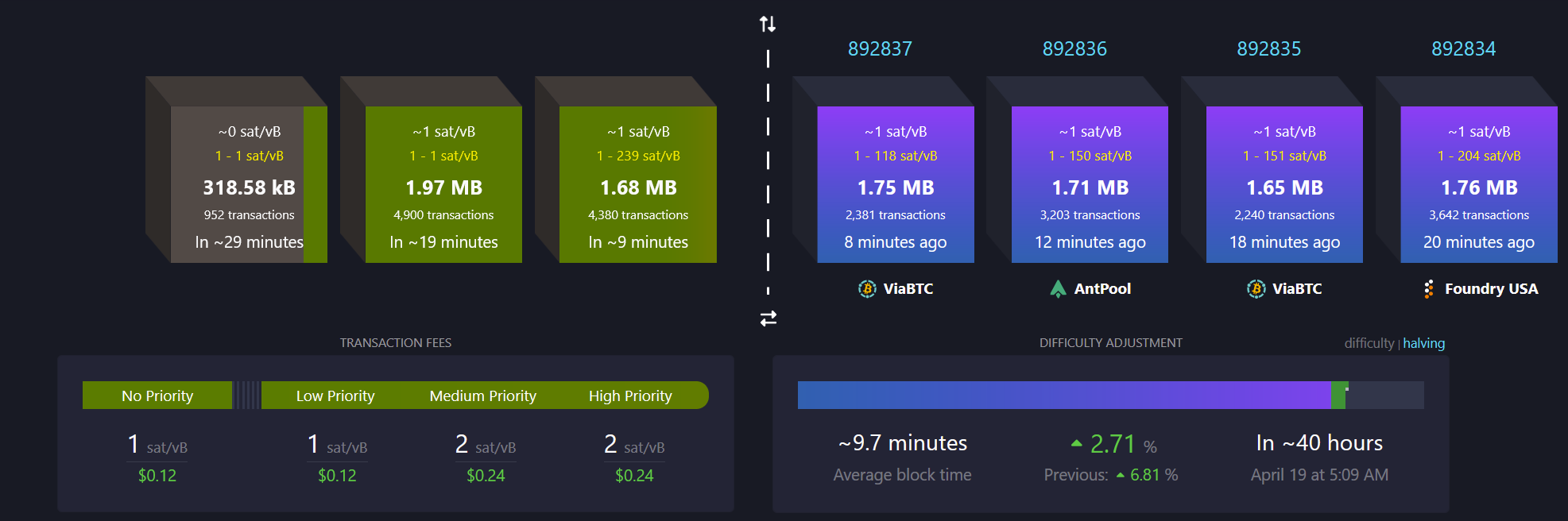Open the 318.58 kB mempool block
The width and height of the screenshot is (1568, 521).
(249, 187)
